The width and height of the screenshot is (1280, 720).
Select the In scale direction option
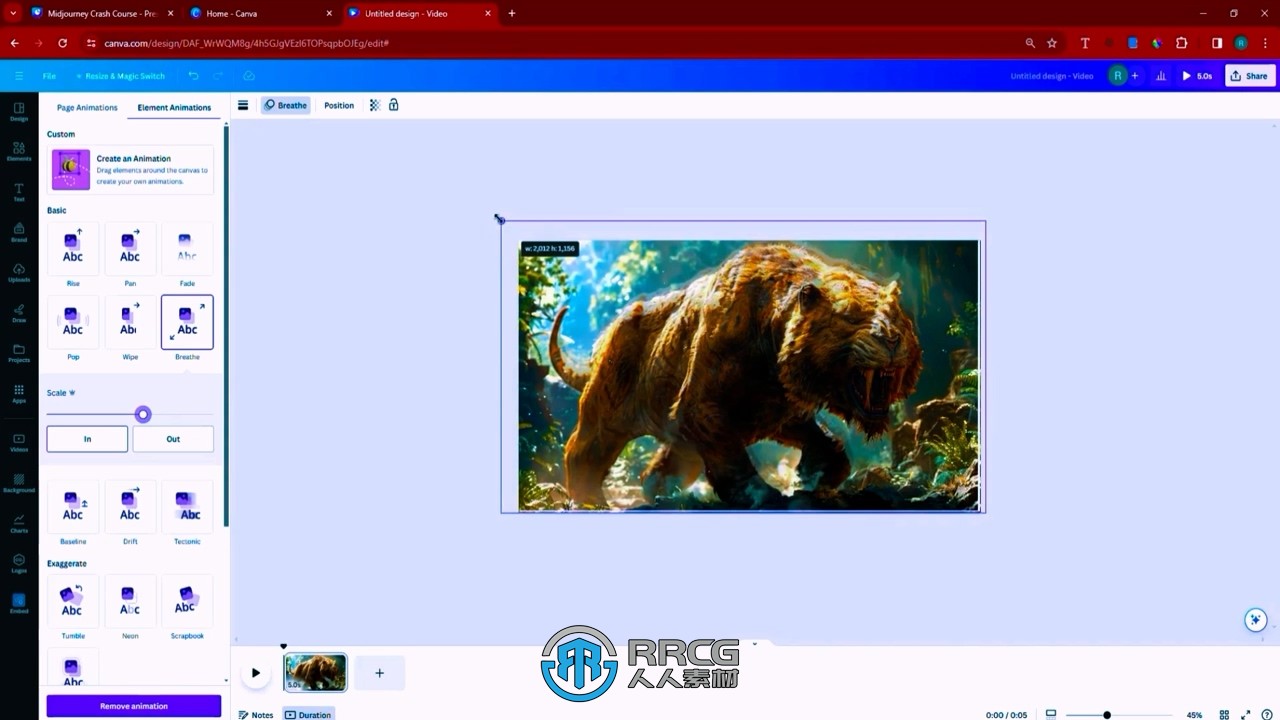point(87,439)
